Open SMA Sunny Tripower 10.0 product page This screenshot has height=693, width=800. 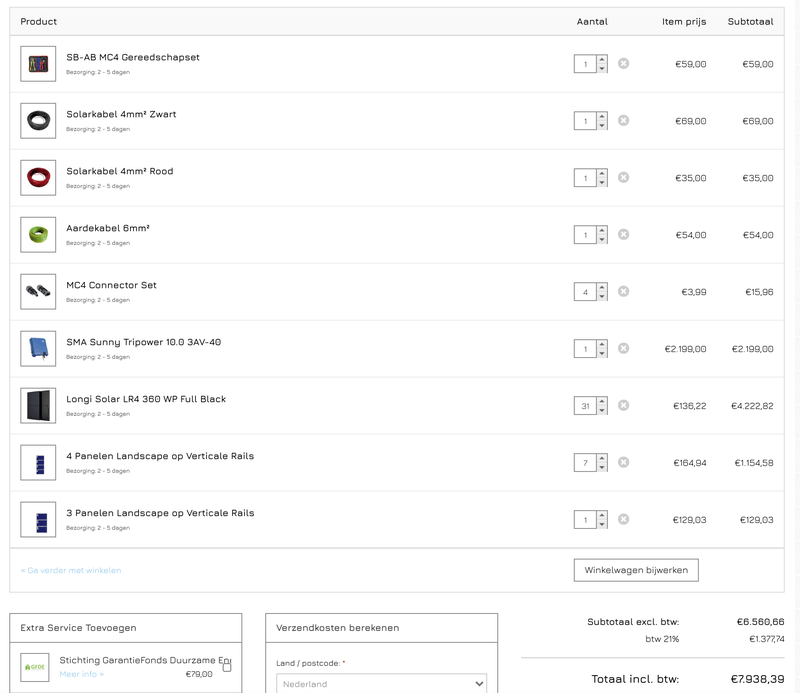(x=143, y=342)
